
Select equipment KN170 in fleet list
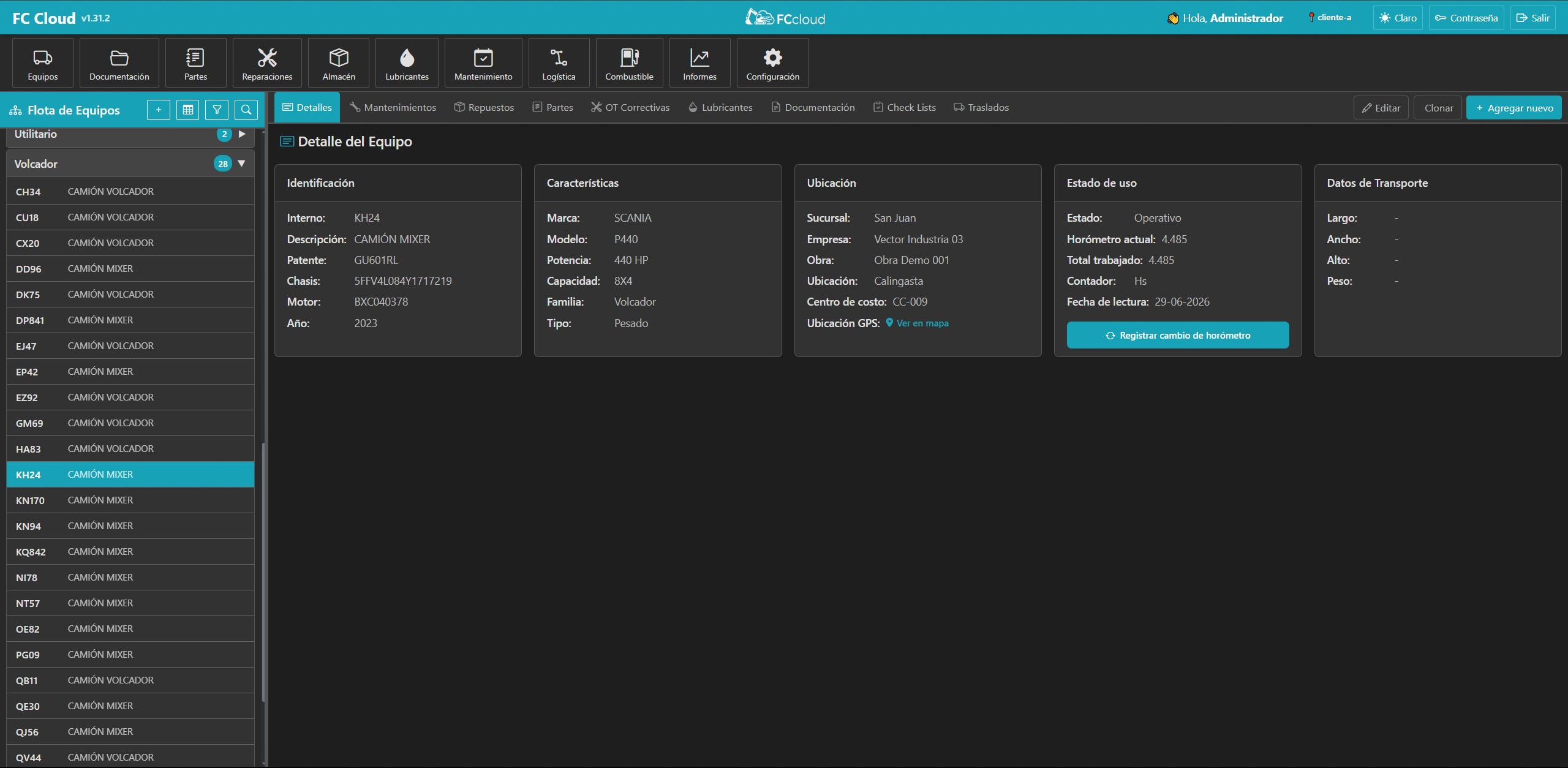[130, 500]
